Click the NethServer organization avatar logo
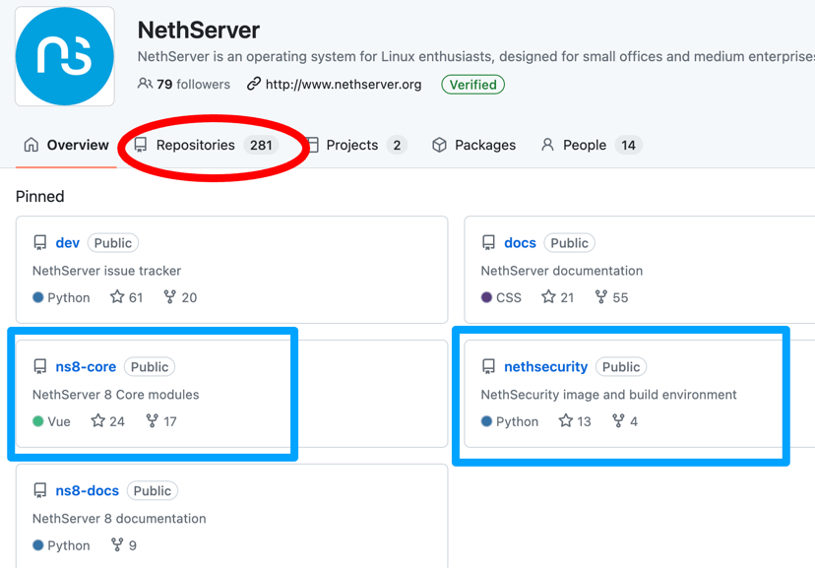The width and height of the screenshot is (815, 568). point(64,56)
